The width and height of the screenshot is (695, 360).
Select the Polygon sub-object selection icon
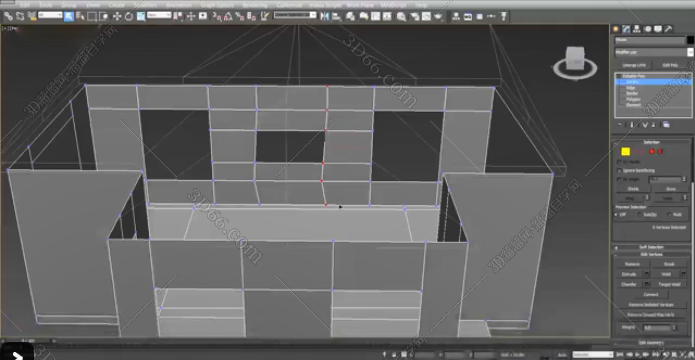pyautogui.click(x=652, y=152)
